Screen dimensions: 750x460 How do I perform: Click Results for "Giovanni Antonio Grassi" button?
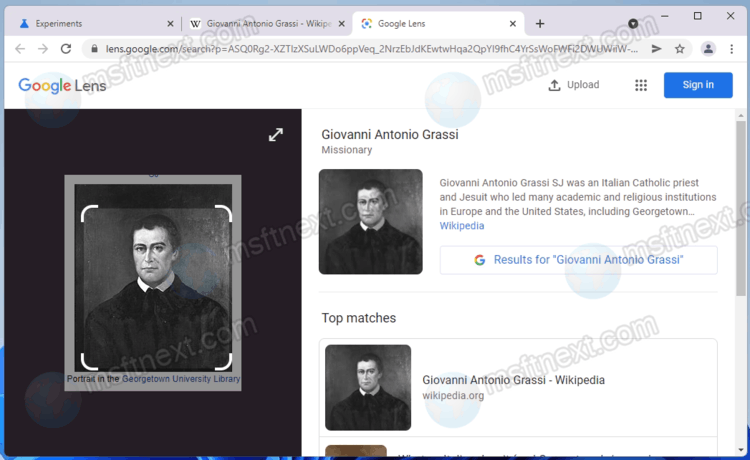click(579, 260)
